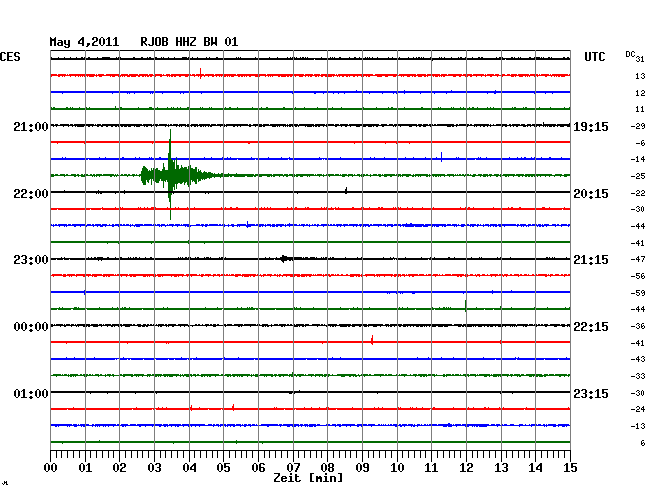The height and width of the screenshot is (494, 650).
Task: Click minute label "14" on the bottom axis
Action: point(535,468)
